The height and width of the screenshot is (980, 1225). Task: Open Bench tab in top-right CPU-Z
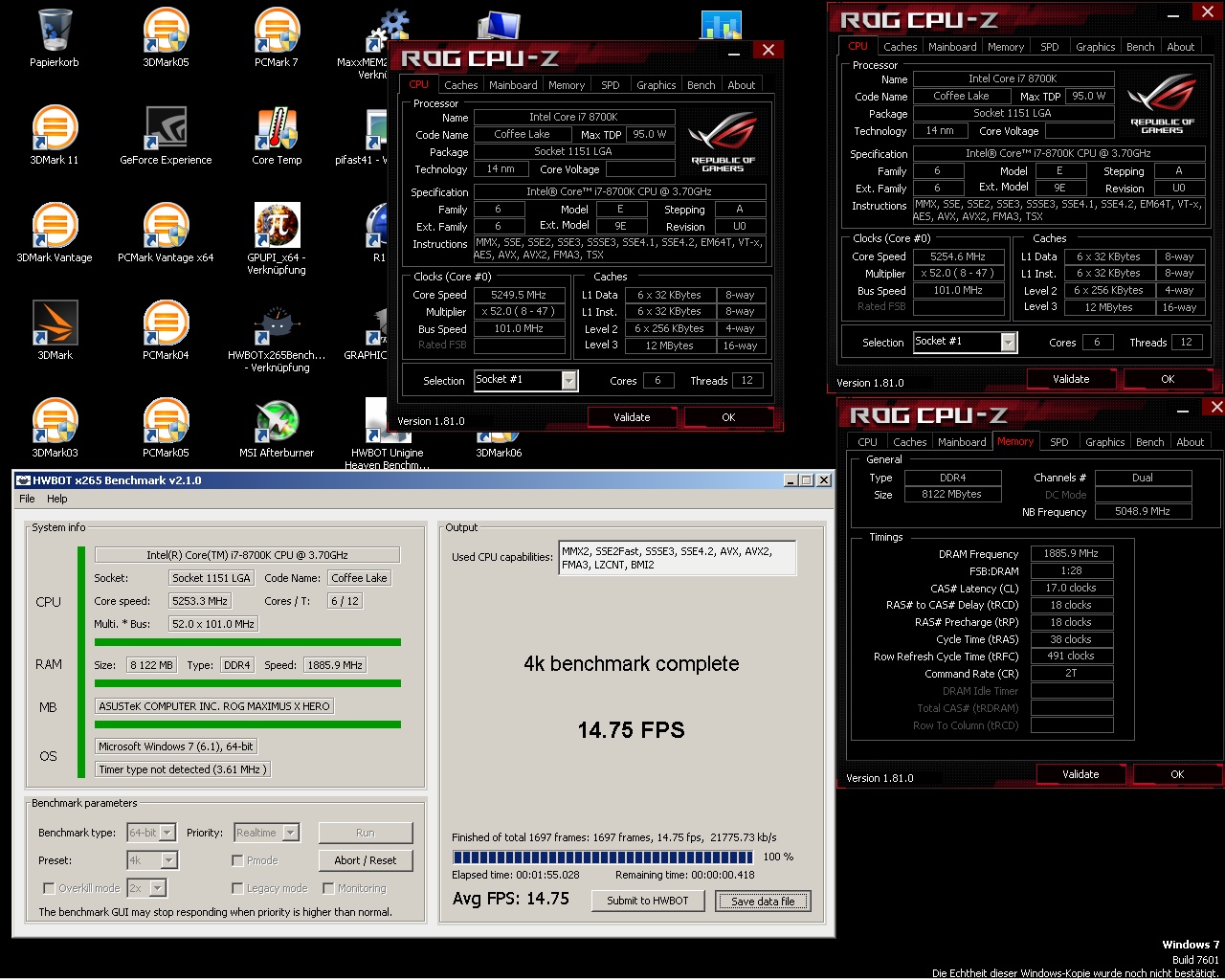click(x=1140, y=47)
